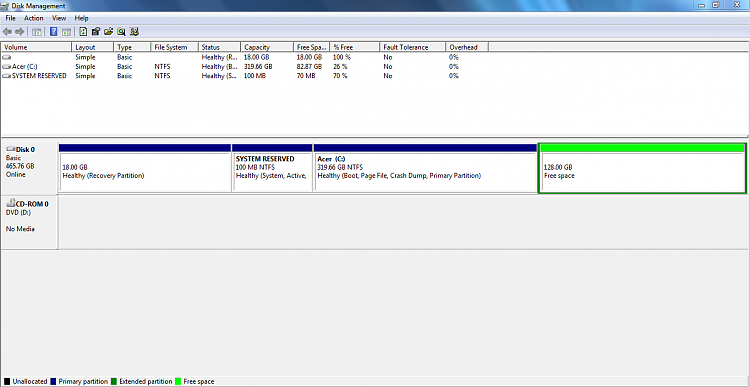Click the 82.87 GB free space cell

coord(309,66)
